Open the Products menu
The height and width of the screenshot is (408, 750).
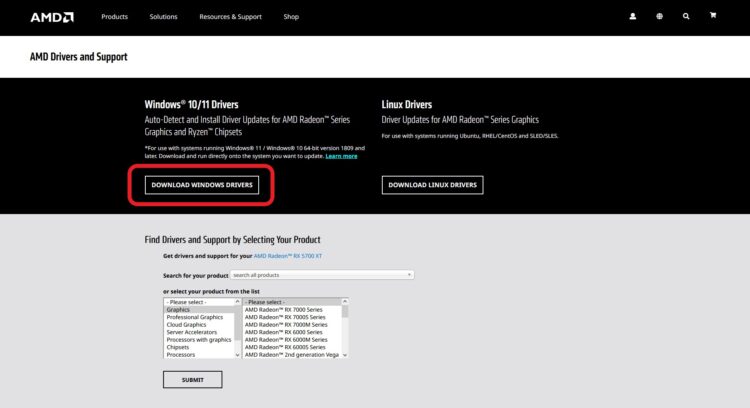(x=114, y=17)
